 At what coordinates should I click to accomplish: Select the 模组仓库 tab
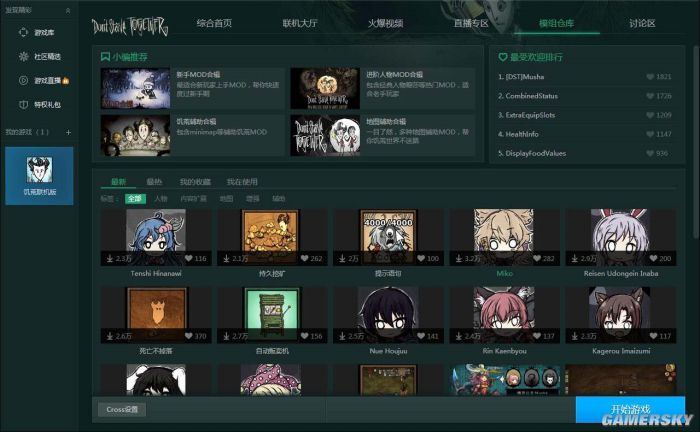coord(557,23)
